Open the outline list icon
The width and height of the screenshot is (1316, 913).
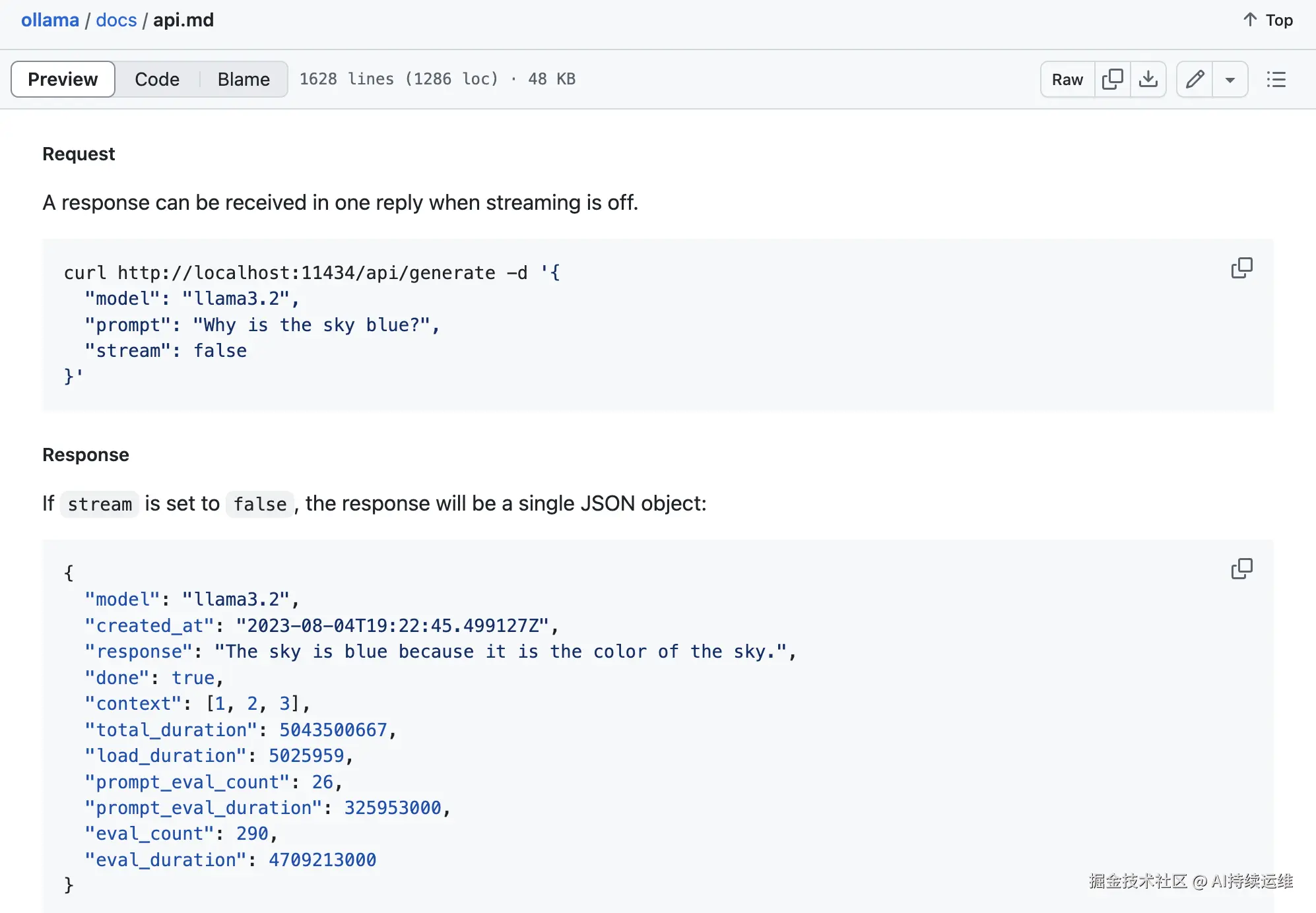(x=1276, y=79)
